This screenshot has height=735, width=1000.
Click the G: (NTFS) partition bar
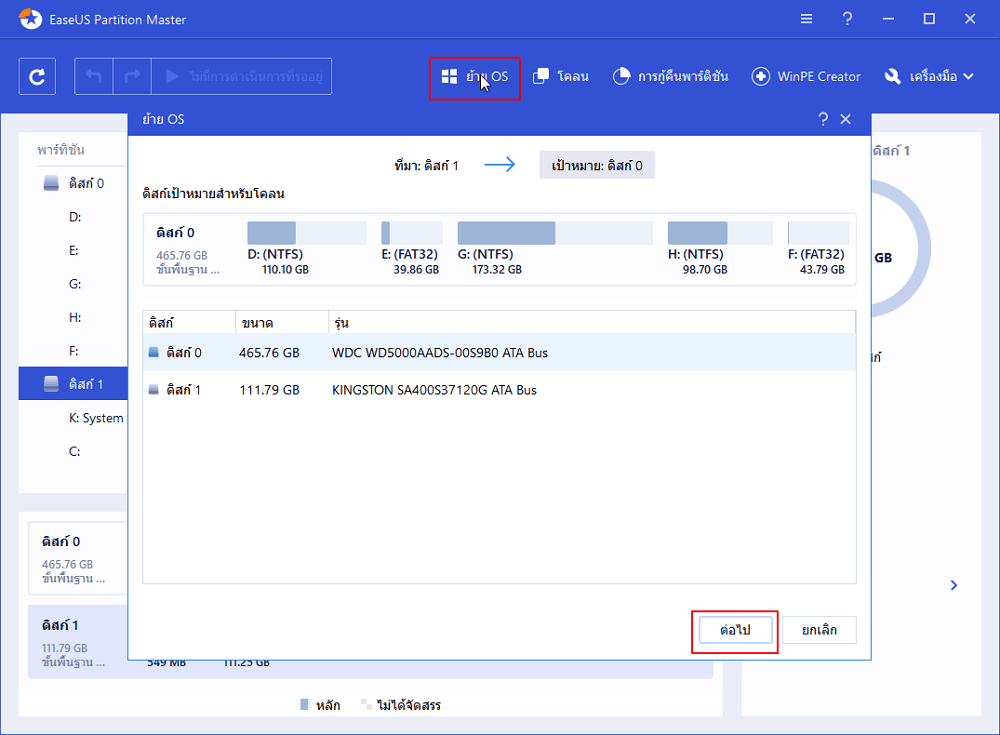coord(555,233)
